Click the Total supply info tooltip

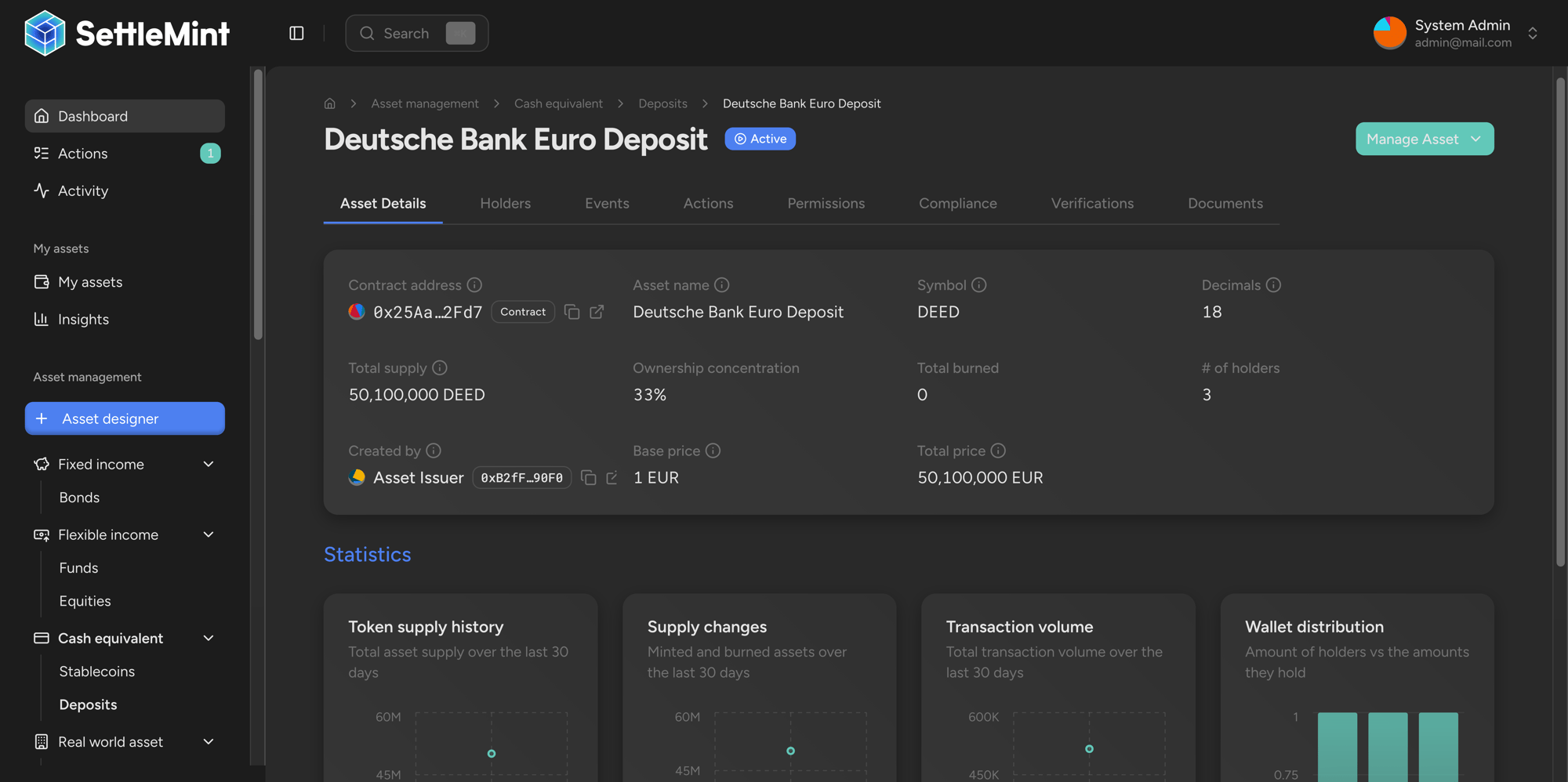tap(440, 367)
